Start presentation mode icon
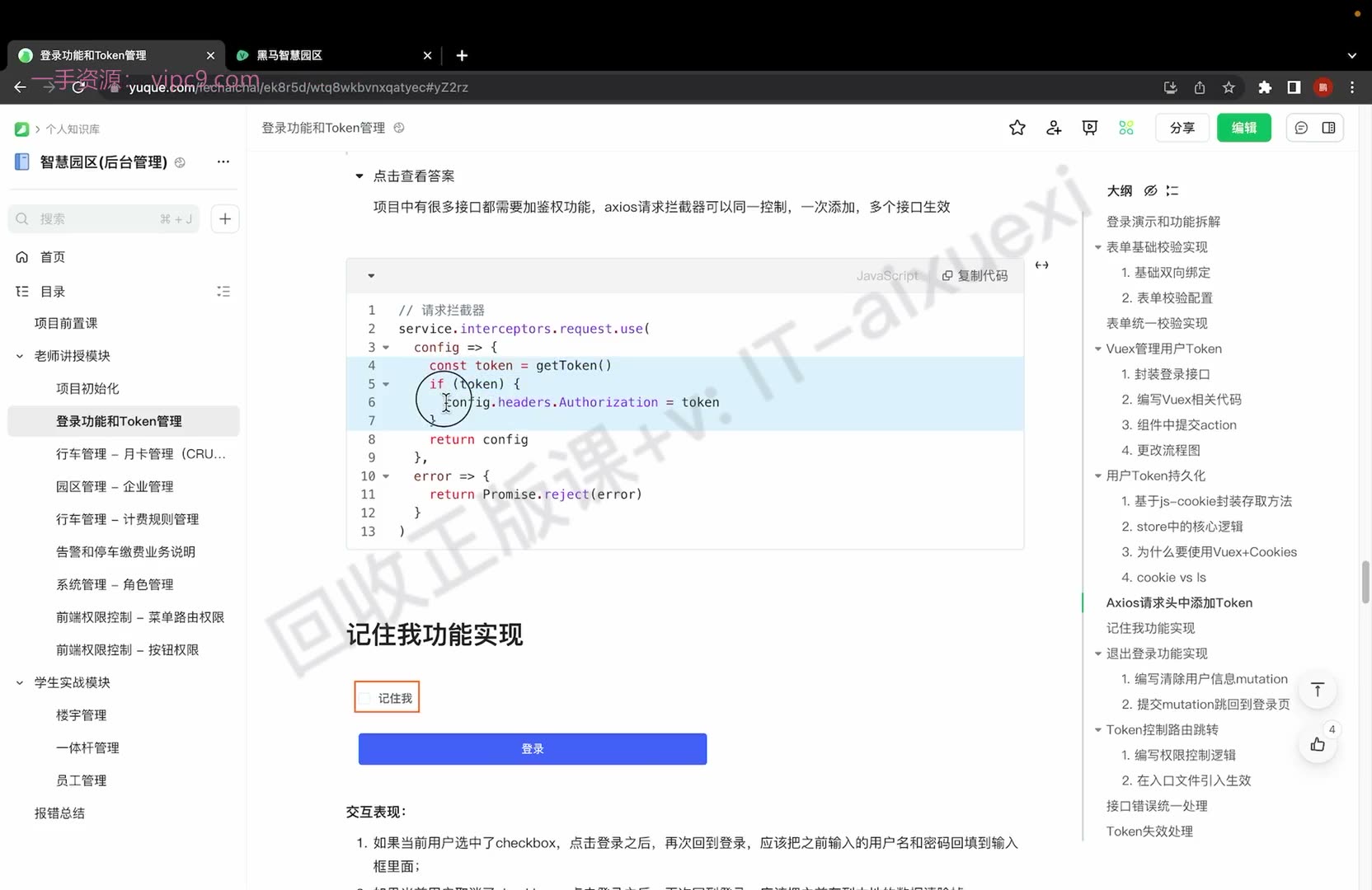The height and width of the screenshot is (890, 1372). [x=1090, y=128]
